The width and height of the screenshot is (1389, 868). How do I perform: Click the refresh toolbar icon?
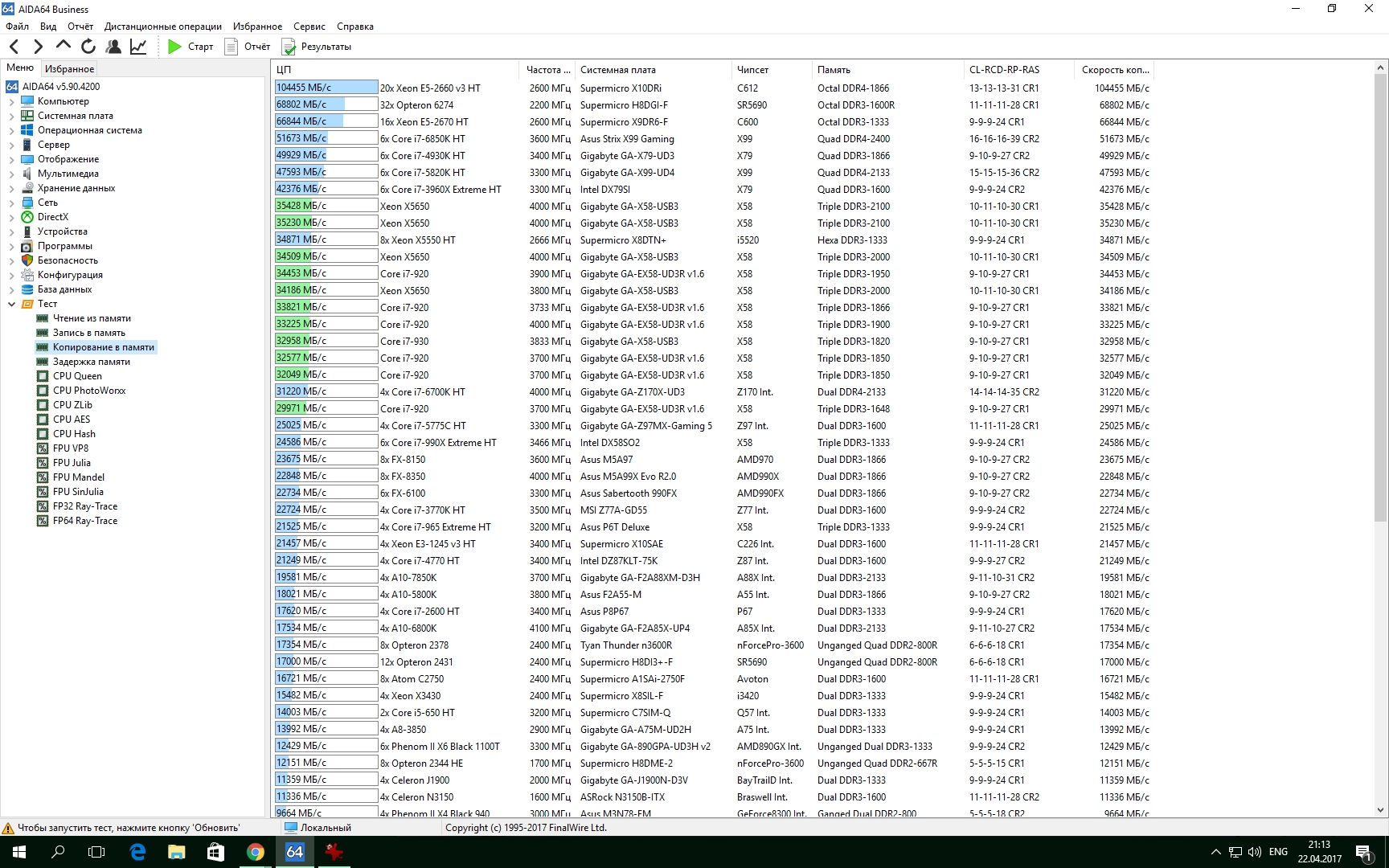88,47
